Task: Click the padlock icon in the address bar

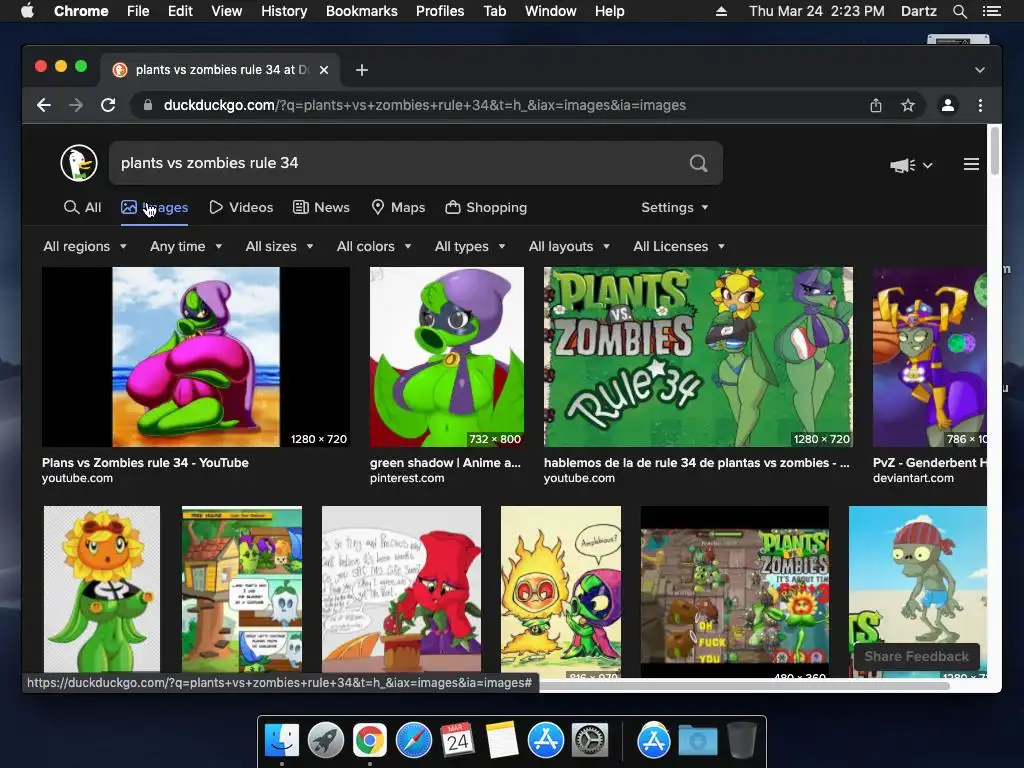Action: click(x=148, y=105)
